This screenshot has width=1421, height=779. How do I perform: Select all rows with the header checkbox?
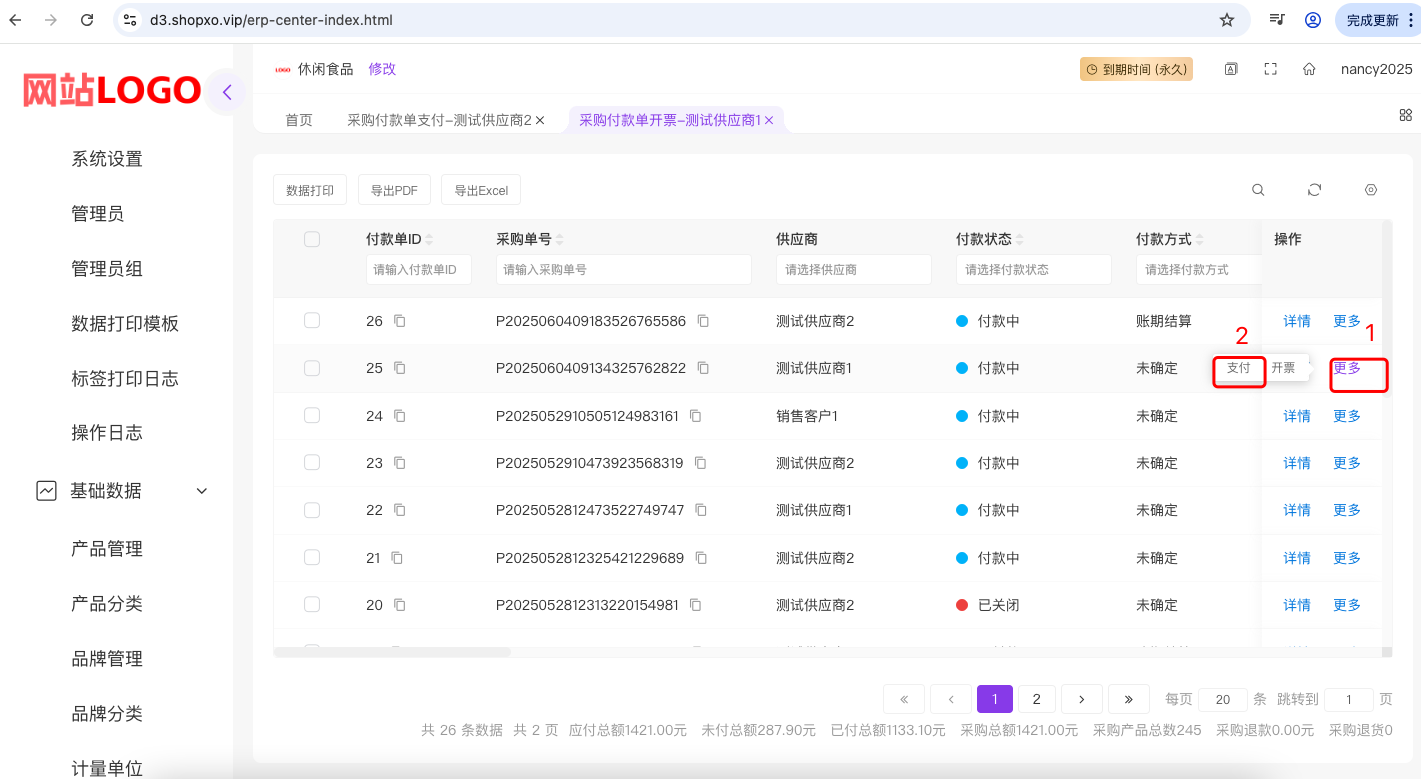pyautogui.click(x=312, y=239)
